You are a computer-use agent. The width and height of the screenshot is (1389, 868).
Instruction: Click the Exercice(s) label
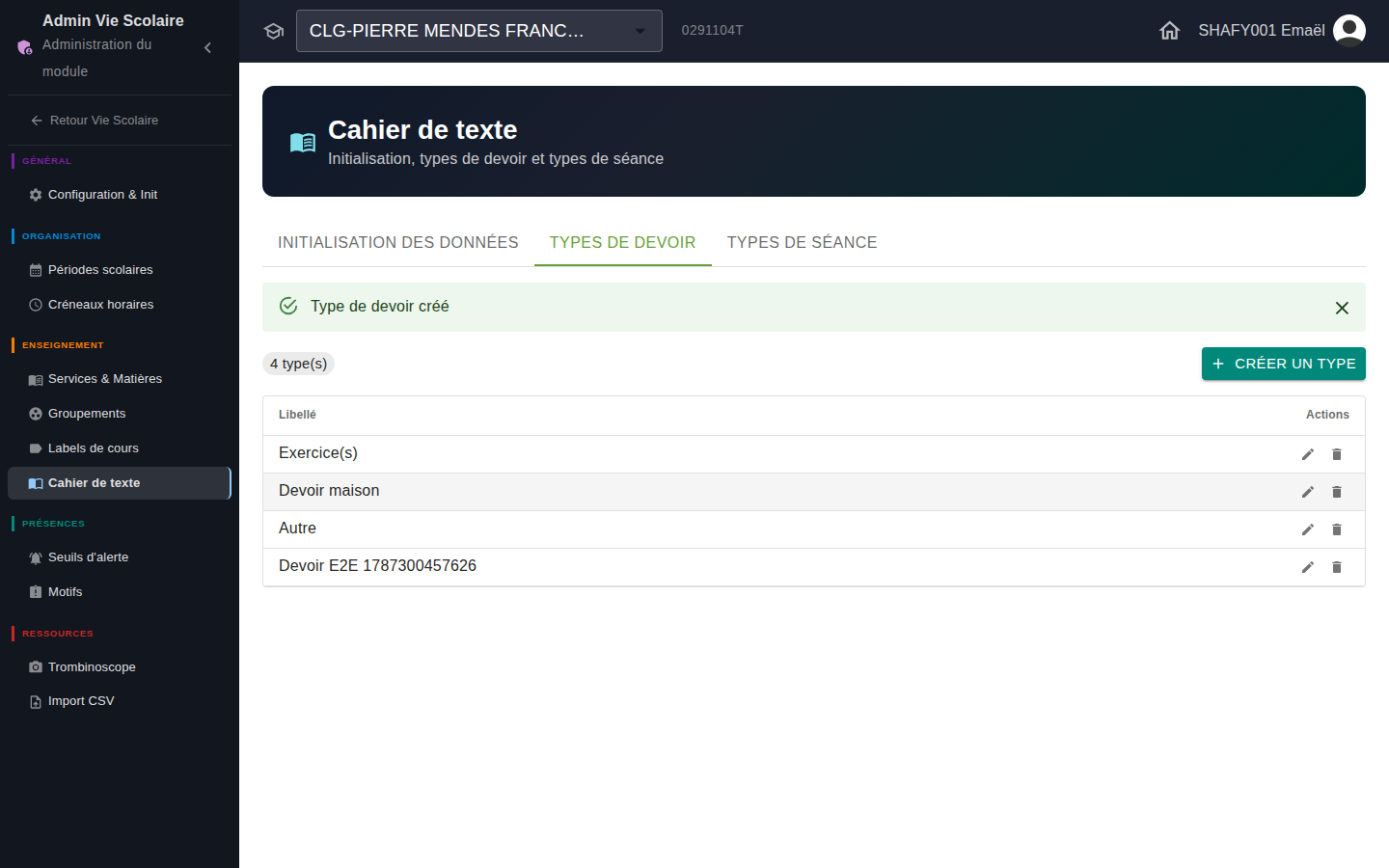click(318, 453)
